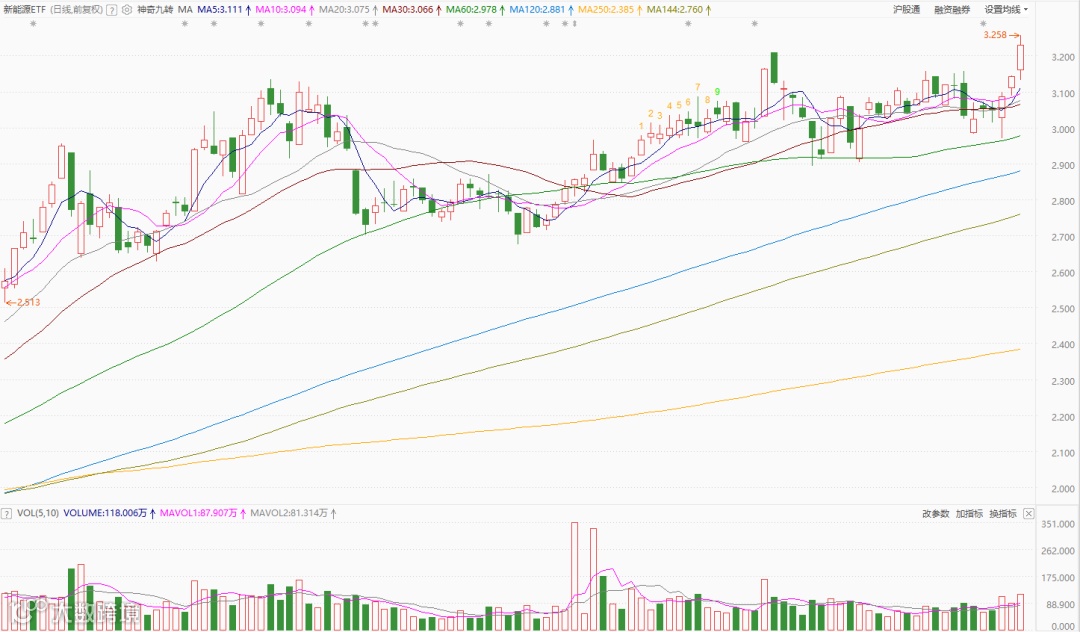Click the orange number 1 nine-turn marker
The height and width of the screenshot is (632, 1080).
click(641, 127)
